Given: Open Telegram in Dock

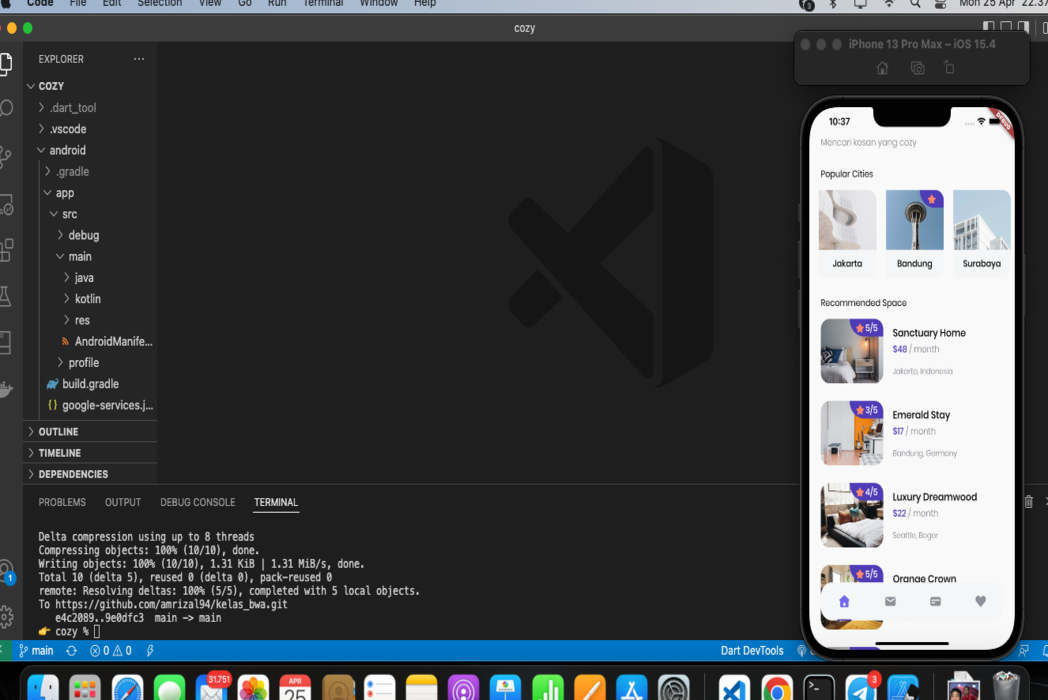Looking at the screenshot, I should [862, 687].
